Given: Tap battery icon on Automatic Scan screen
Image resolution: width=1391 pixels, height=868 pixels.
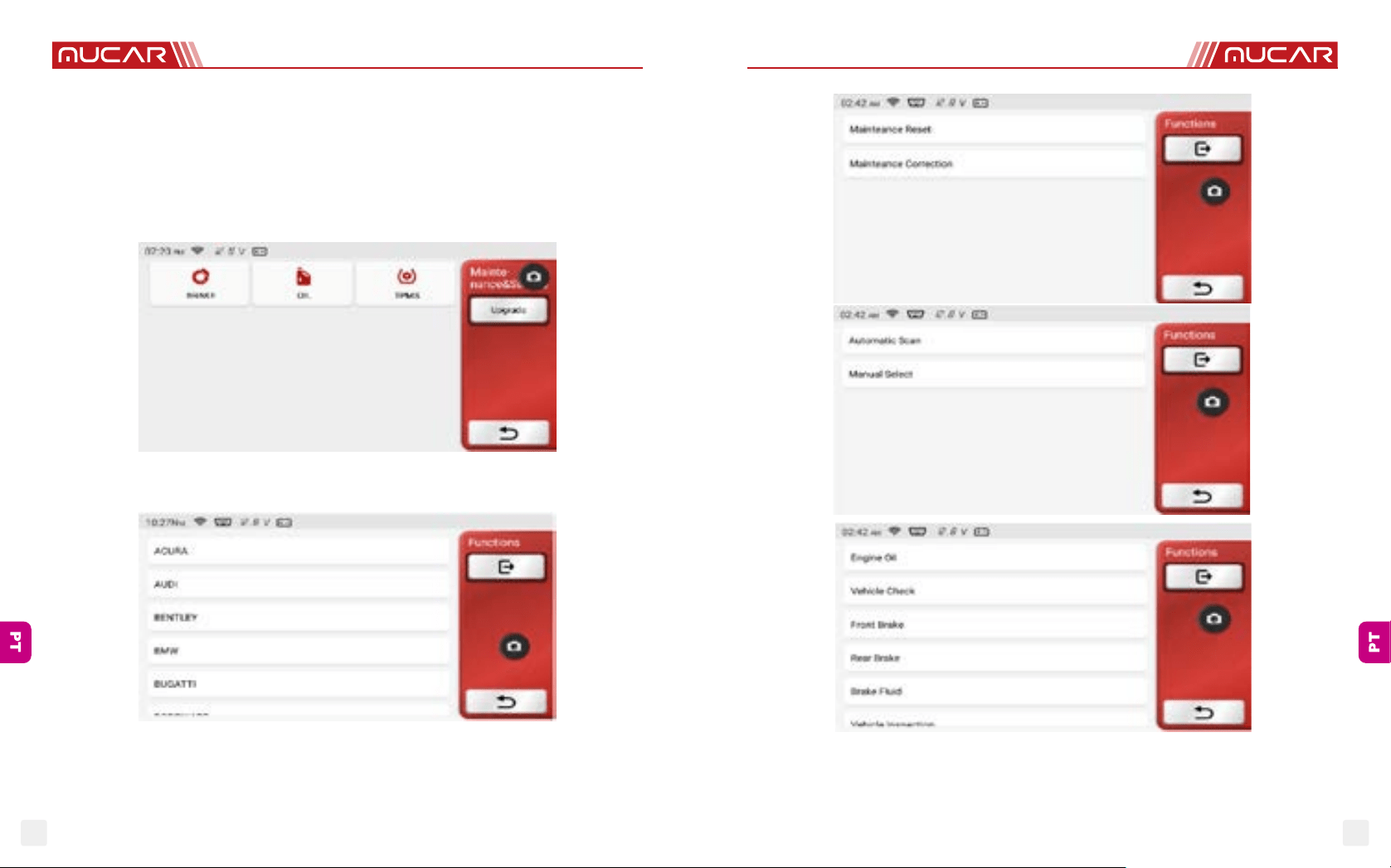Looking at the screenshot, I should point(980,314).
